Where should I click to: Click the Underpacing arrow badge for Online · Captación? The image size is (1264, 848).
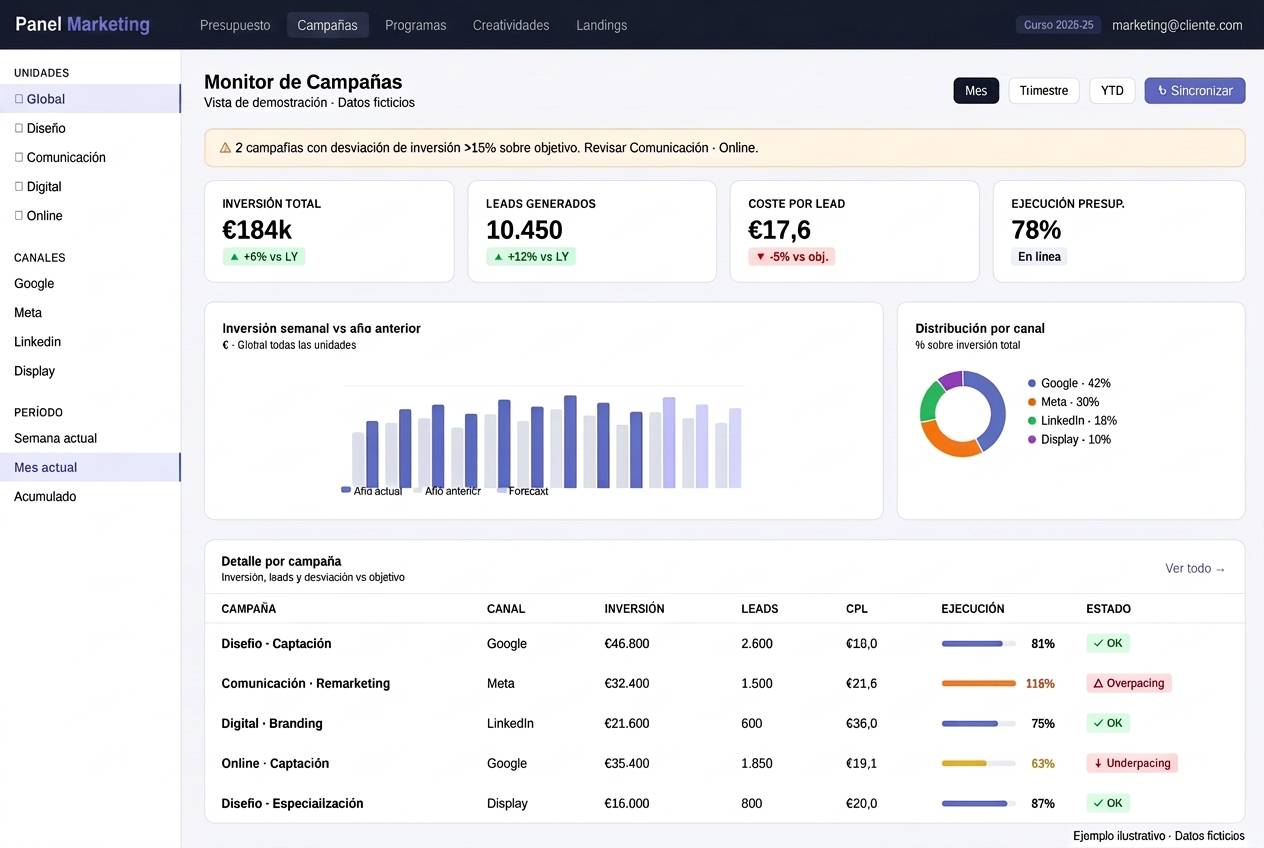pyautogui.click(x=1132, y=763)
